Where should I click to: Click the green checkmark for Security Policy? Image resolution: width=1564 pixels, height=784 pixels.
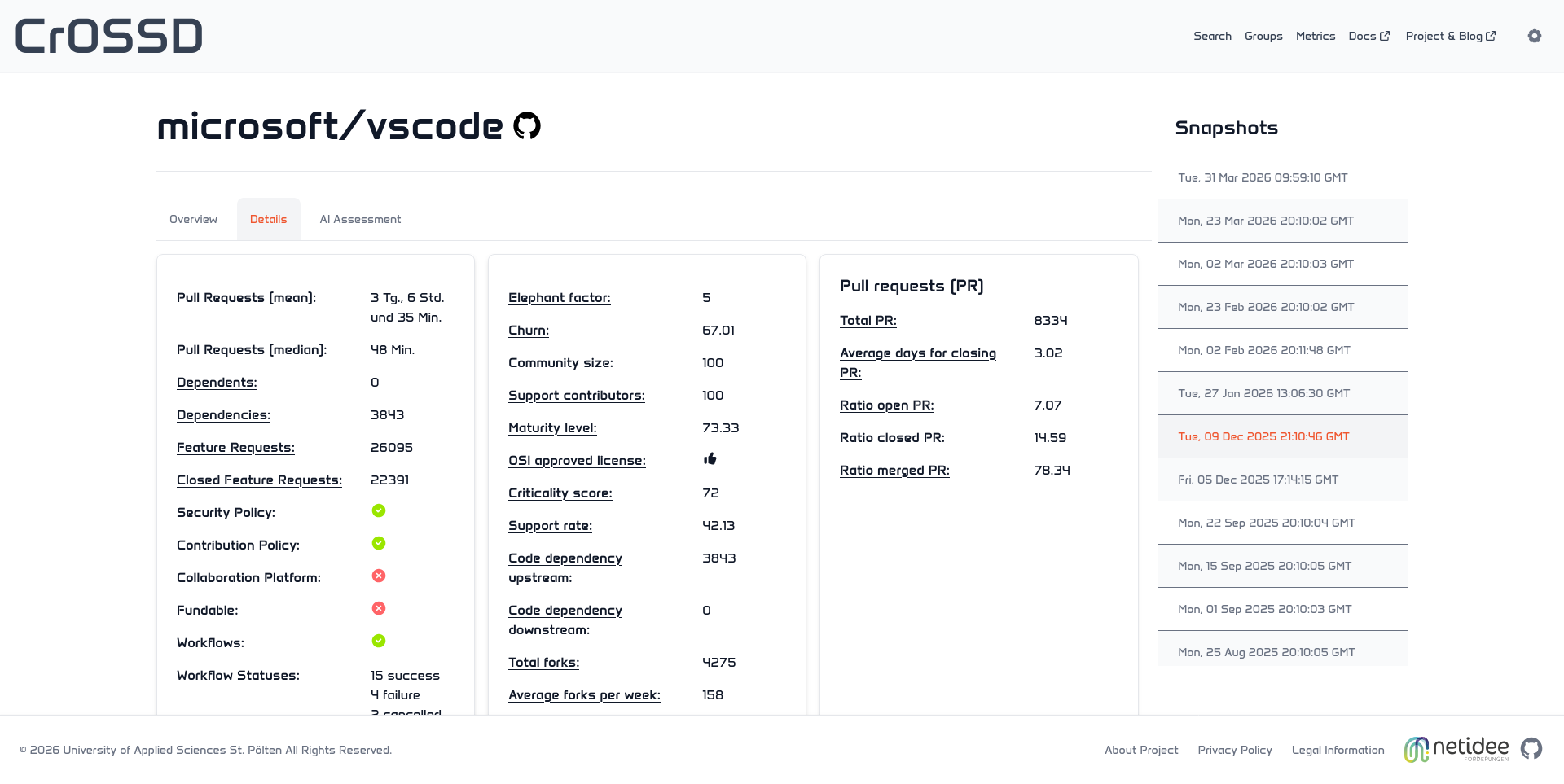378,511
